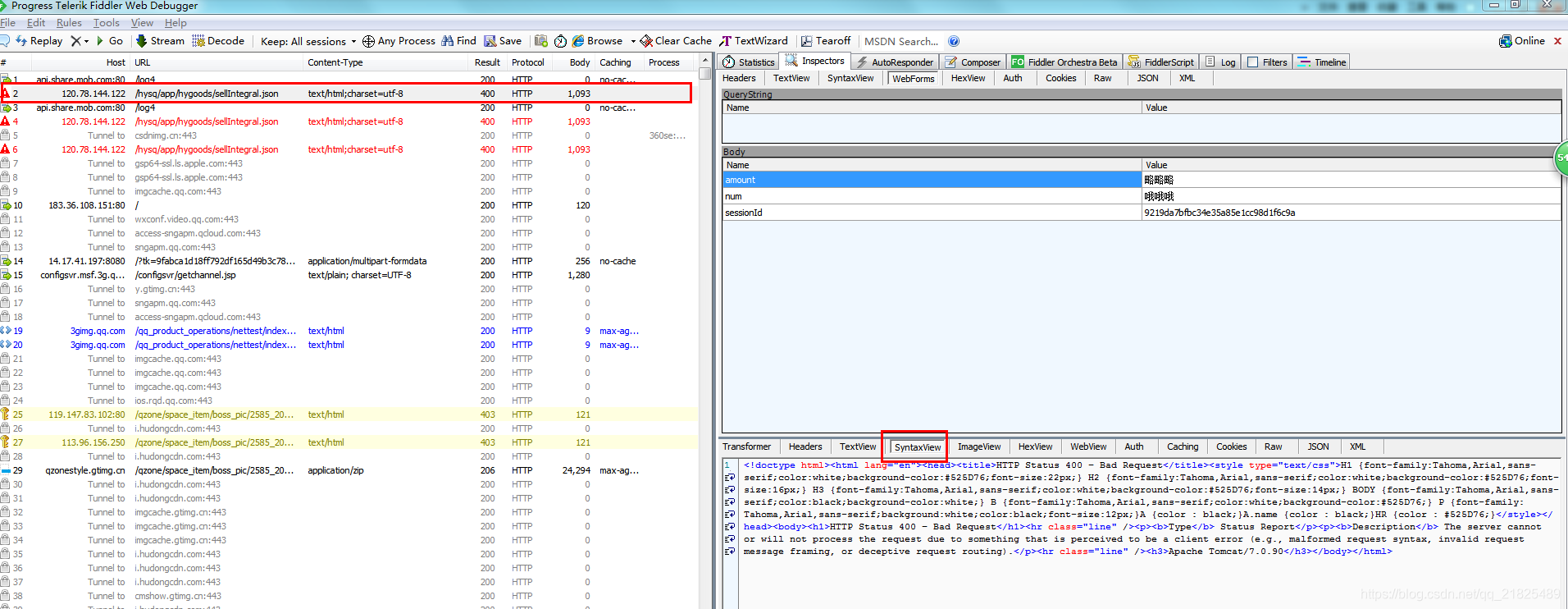Screen dimensions: 1568x609
Task: Open the Help menu
Action: (x=175, y=23)
